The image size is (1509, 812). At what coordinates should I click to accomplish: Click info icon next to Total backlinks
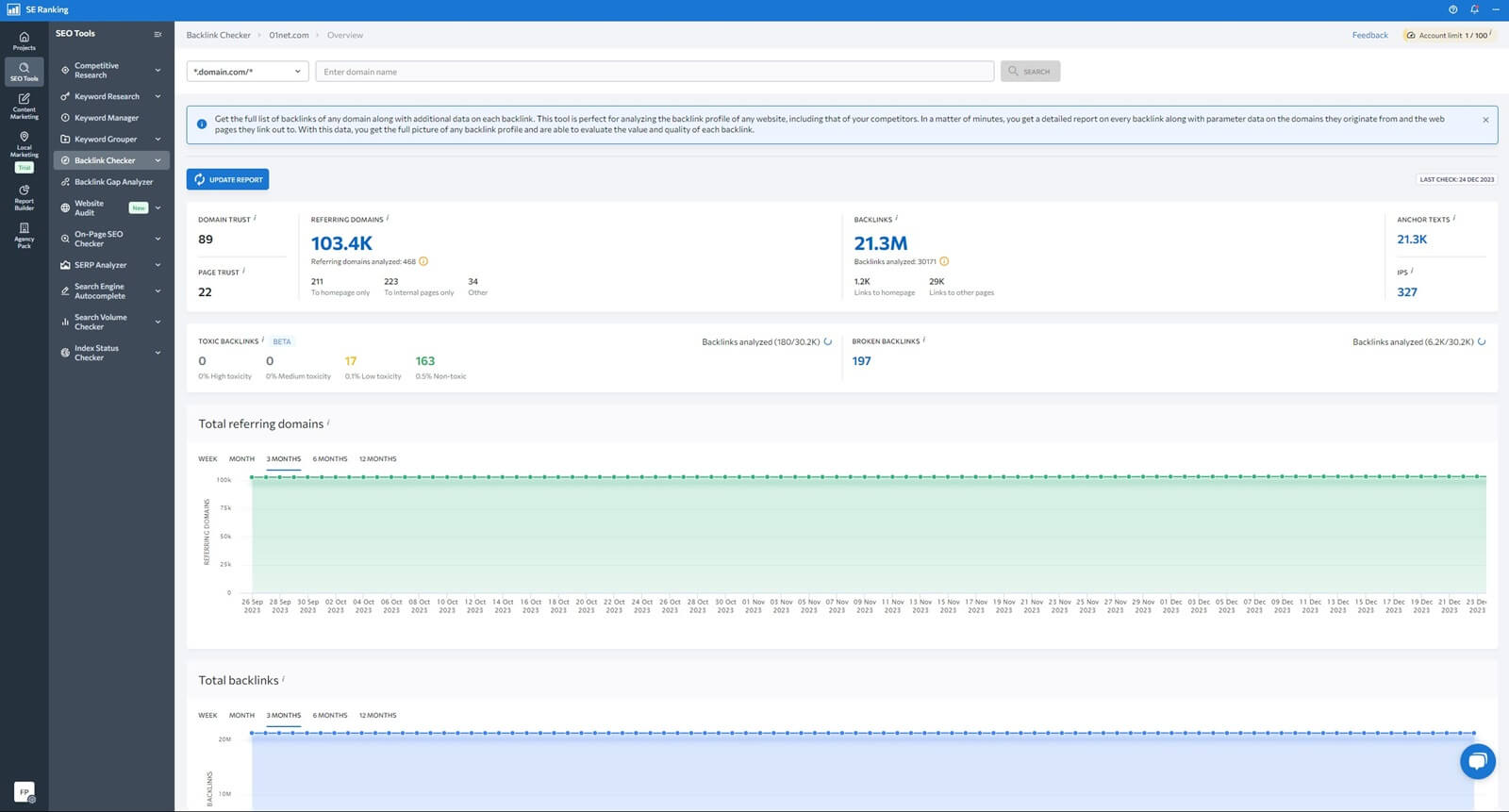click(283, 678)
